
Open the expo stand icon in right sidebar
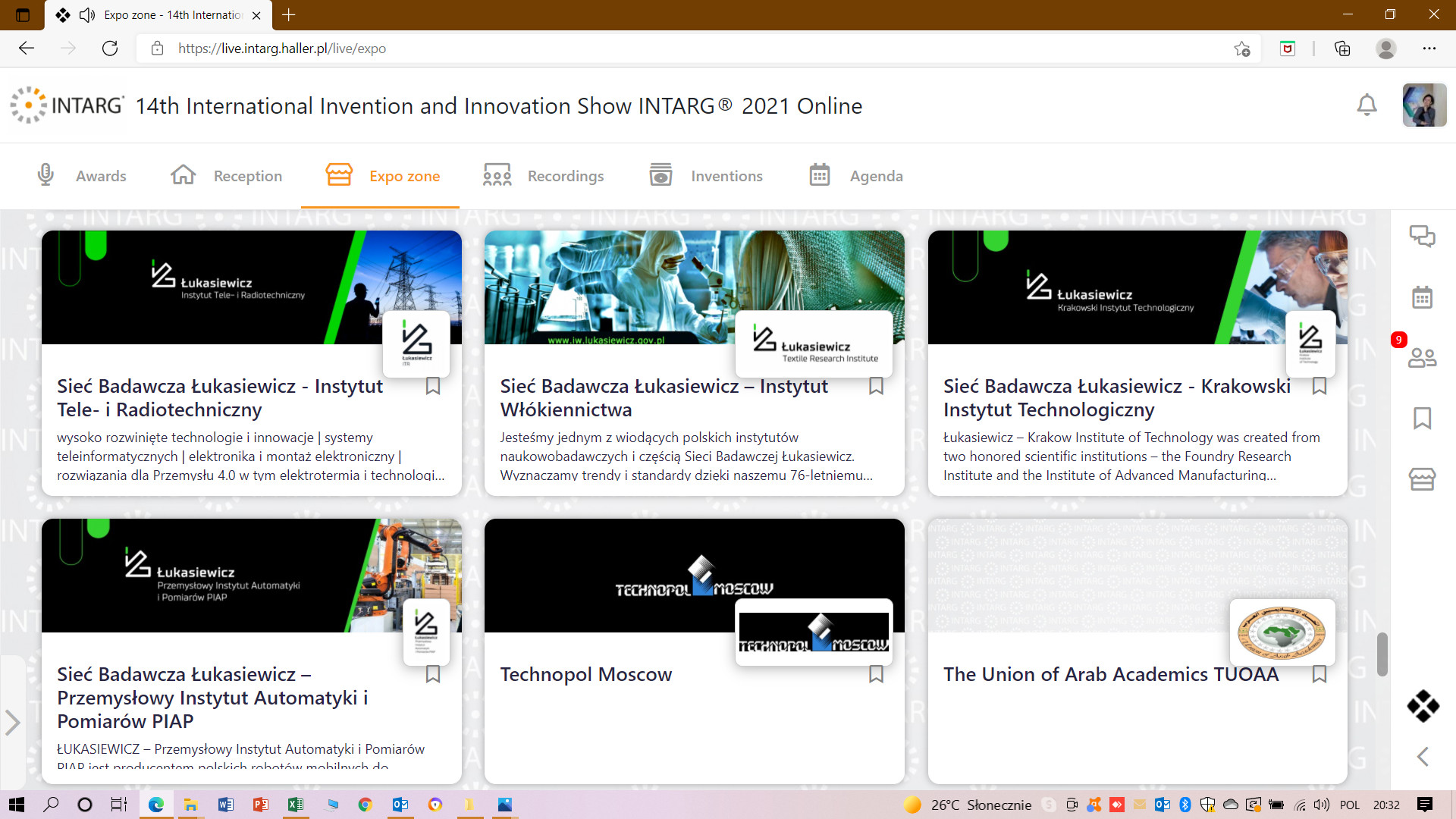tap(1422, 479)
